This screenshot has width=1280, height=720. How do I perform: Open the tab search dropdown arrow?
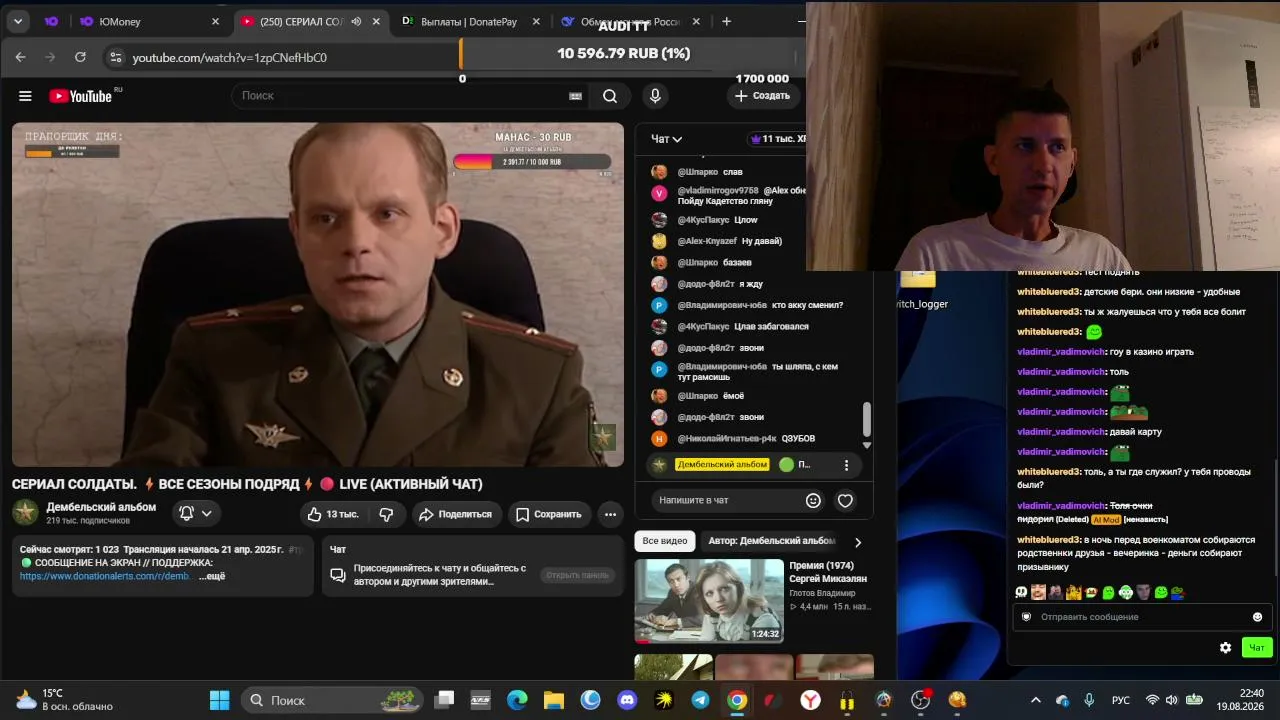[x=18, y=21]
